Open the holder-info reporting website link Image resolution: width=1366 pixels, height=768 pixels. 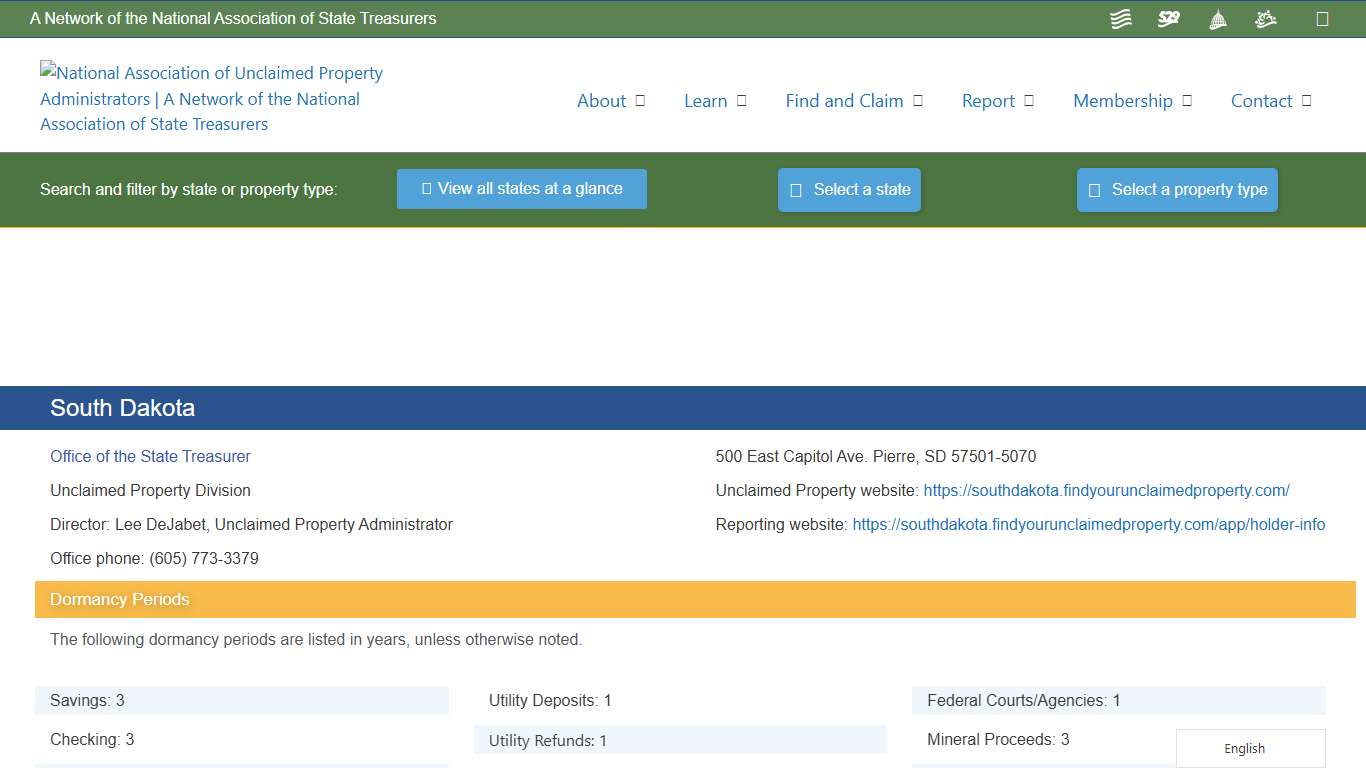pos(1088,524)
